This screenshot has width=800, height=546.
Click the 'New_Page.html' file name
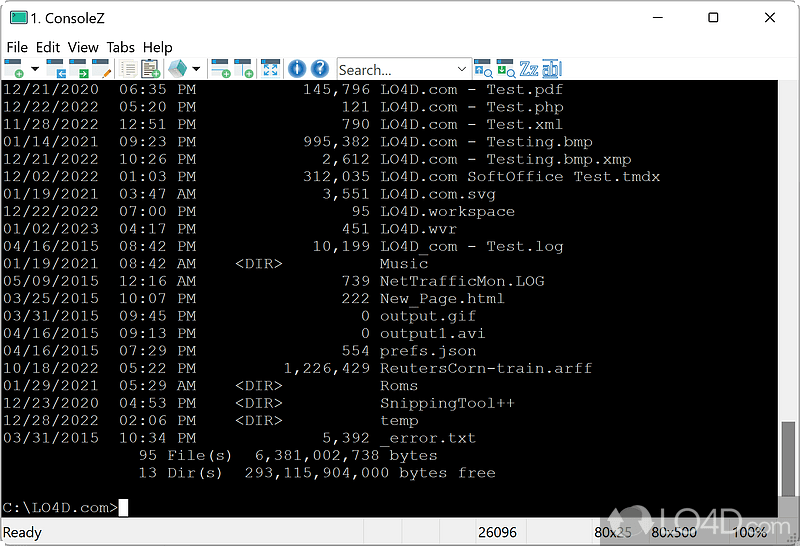click(442, 299)
